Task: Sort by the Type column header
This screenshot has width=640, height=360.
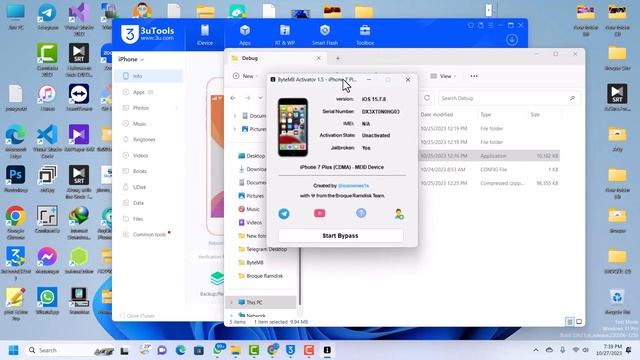Action: (x=486, y=115)
